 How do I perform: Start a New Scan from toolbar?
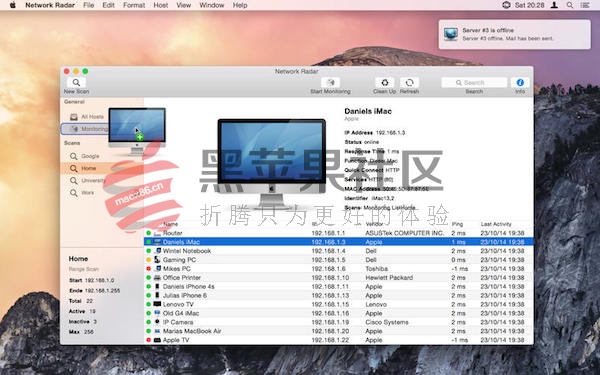pyautogui.click(x=76, y=83)
